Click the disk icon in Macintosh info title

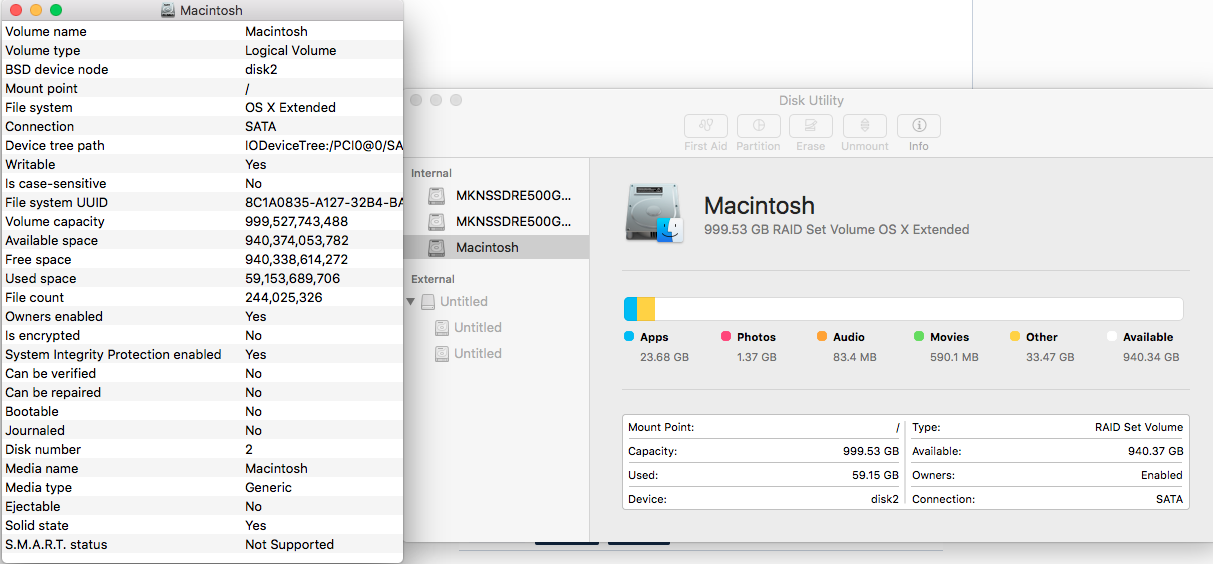(169, 10)
